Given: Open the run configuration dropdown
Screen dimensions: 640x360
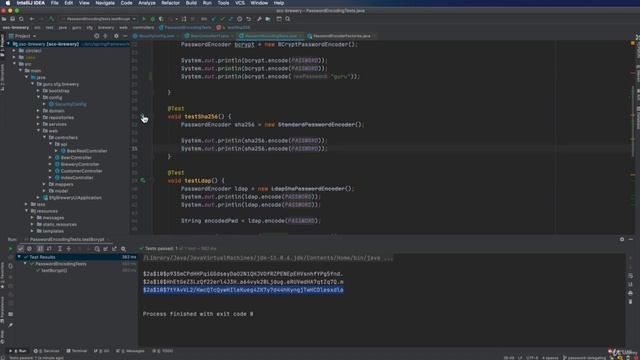Looking at the screenshot, I should (x=98, y=19).
